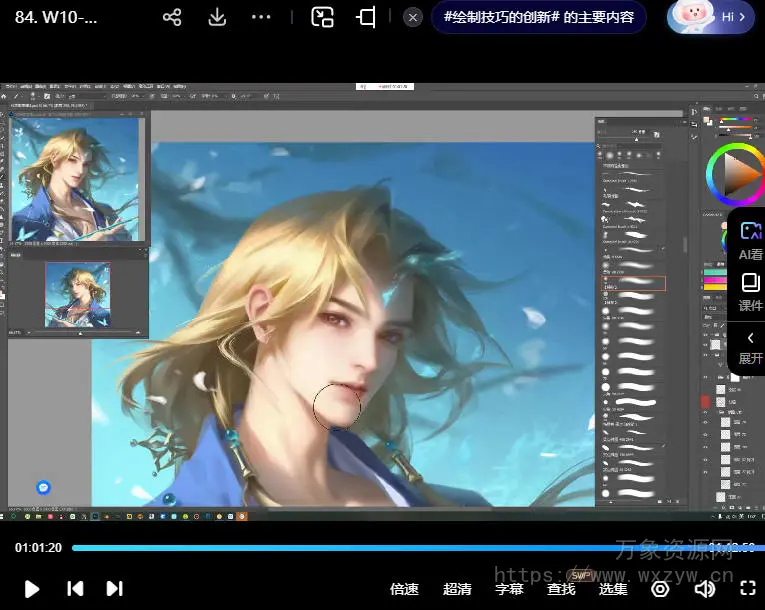The width and height of the screenshot is (765, 610).
Task: Click the share icon in top bar
Action: click(172, 17)
